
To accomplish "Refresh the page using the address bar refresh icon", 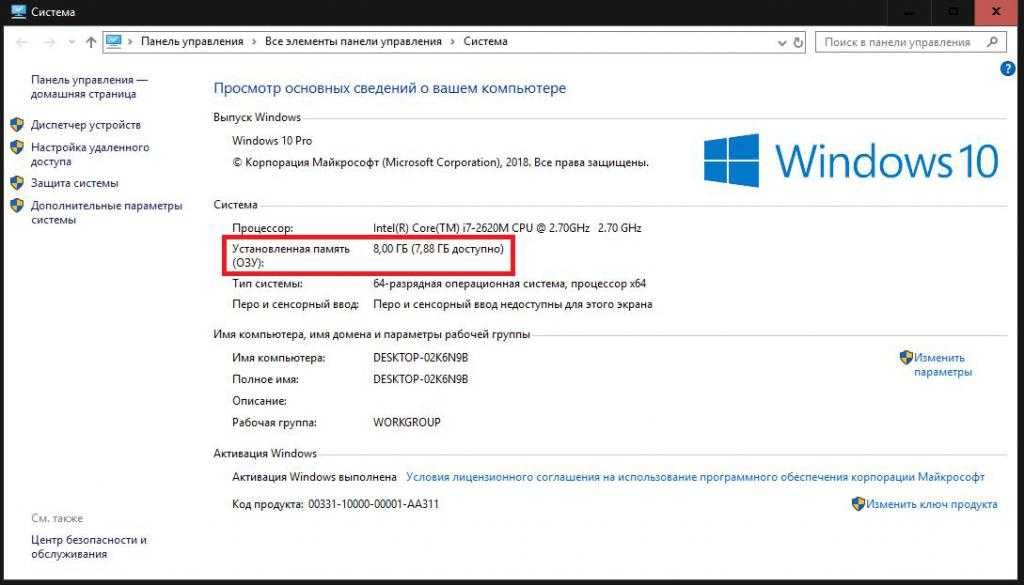I will pos(798,42).
